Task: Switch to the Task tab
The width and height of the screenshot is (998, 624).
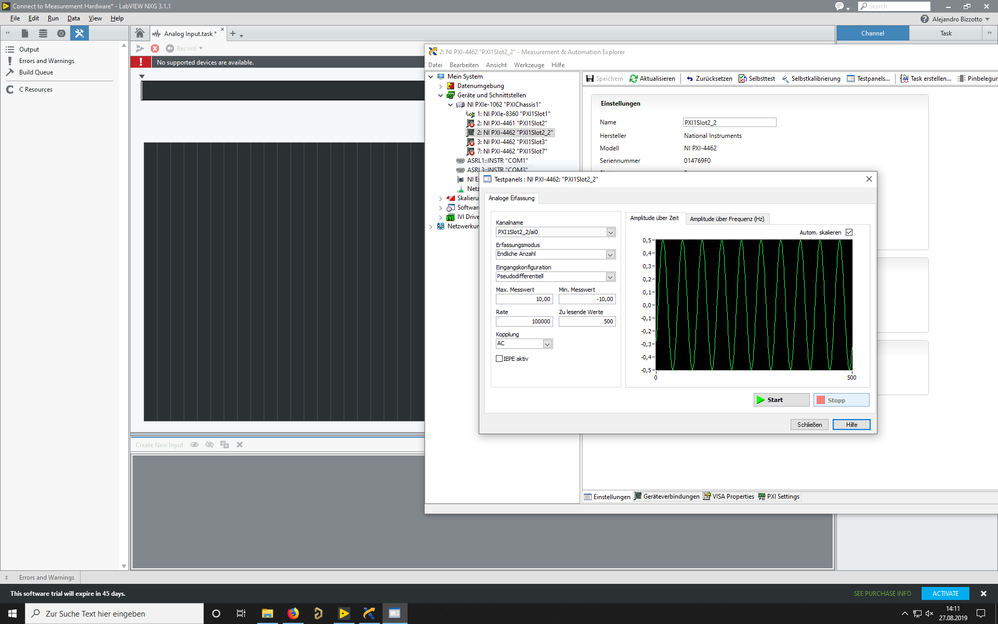Action: pyautogui.click(x=946, y=33)
